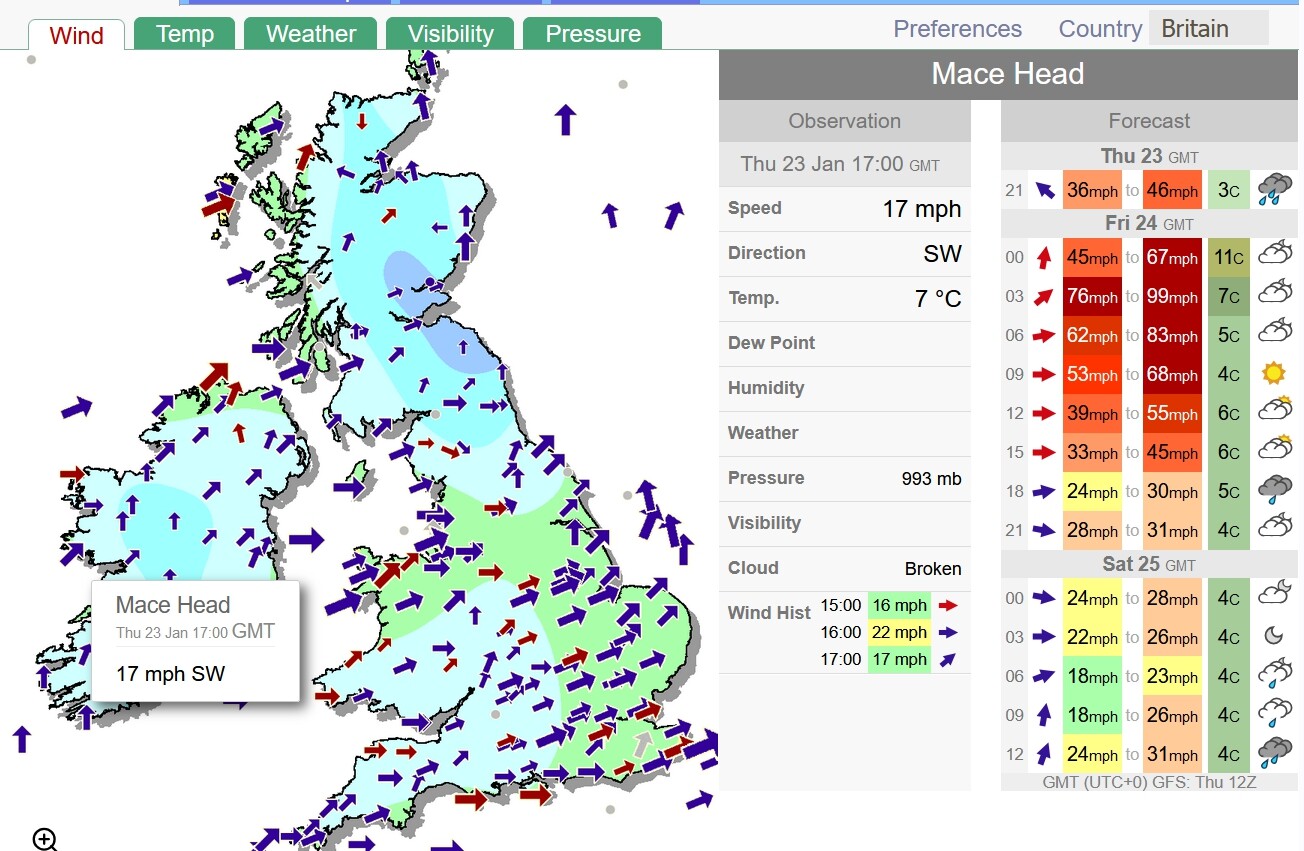Click the 3c temperature value for Thu 23
The width and height of the screenshot is (1304, 851).
1229,190
